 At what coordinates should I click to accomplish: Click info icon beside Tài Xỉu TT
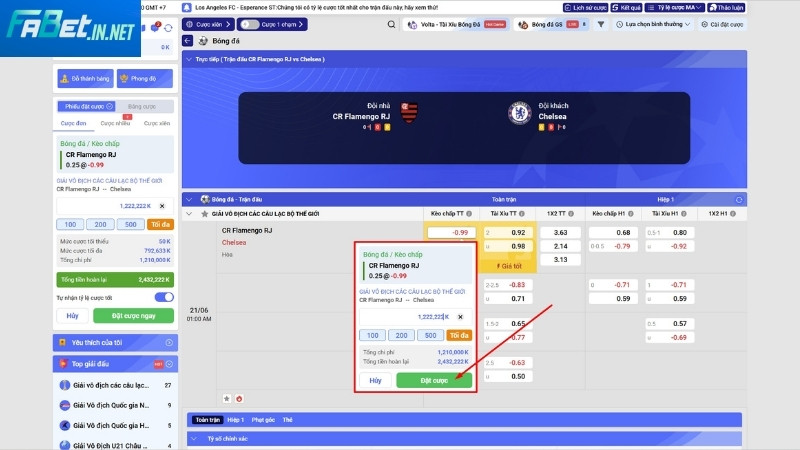pyautogui.click(x=522, y=214)
